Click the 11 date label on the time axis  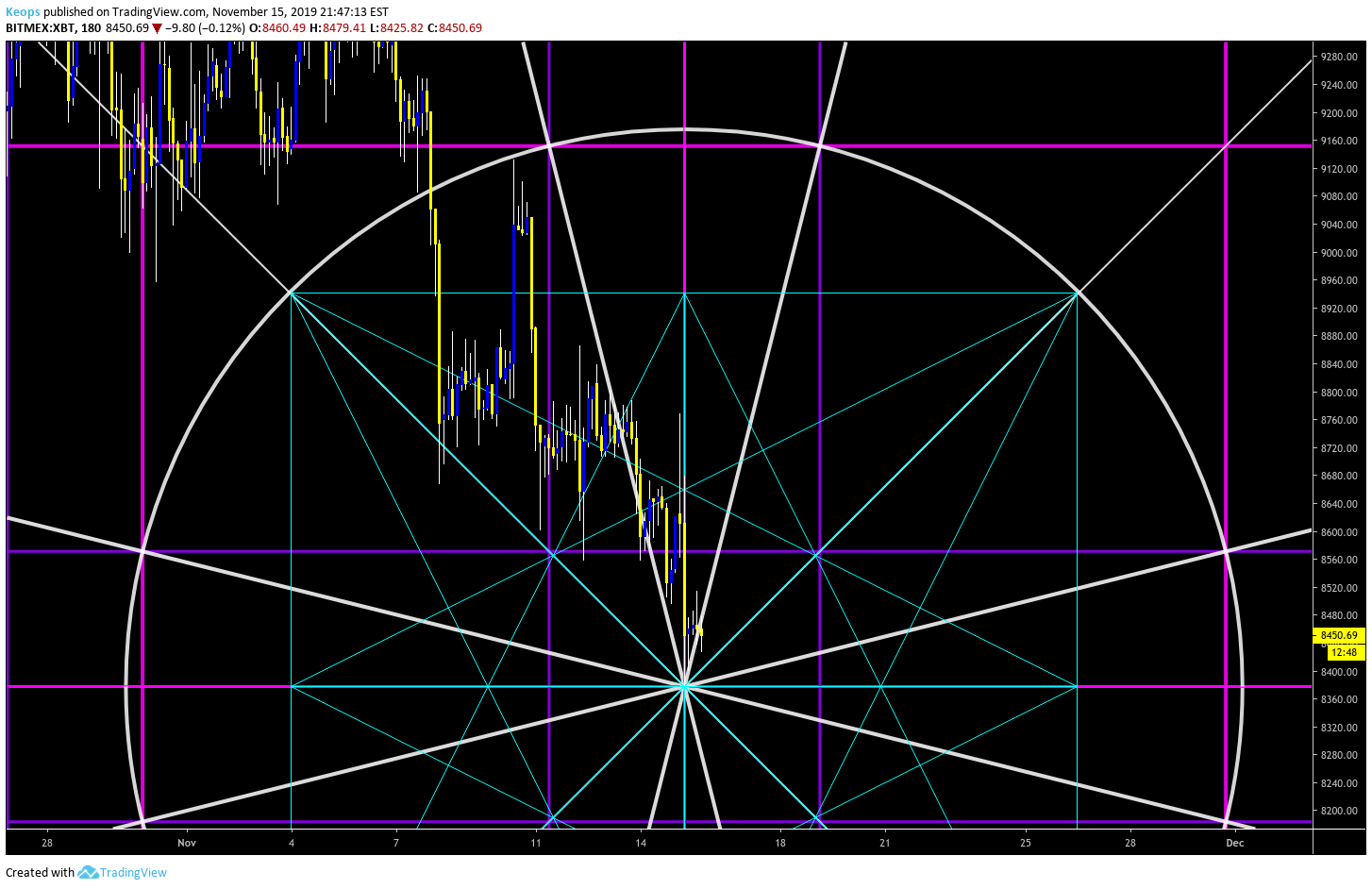[x=536, y=843]
